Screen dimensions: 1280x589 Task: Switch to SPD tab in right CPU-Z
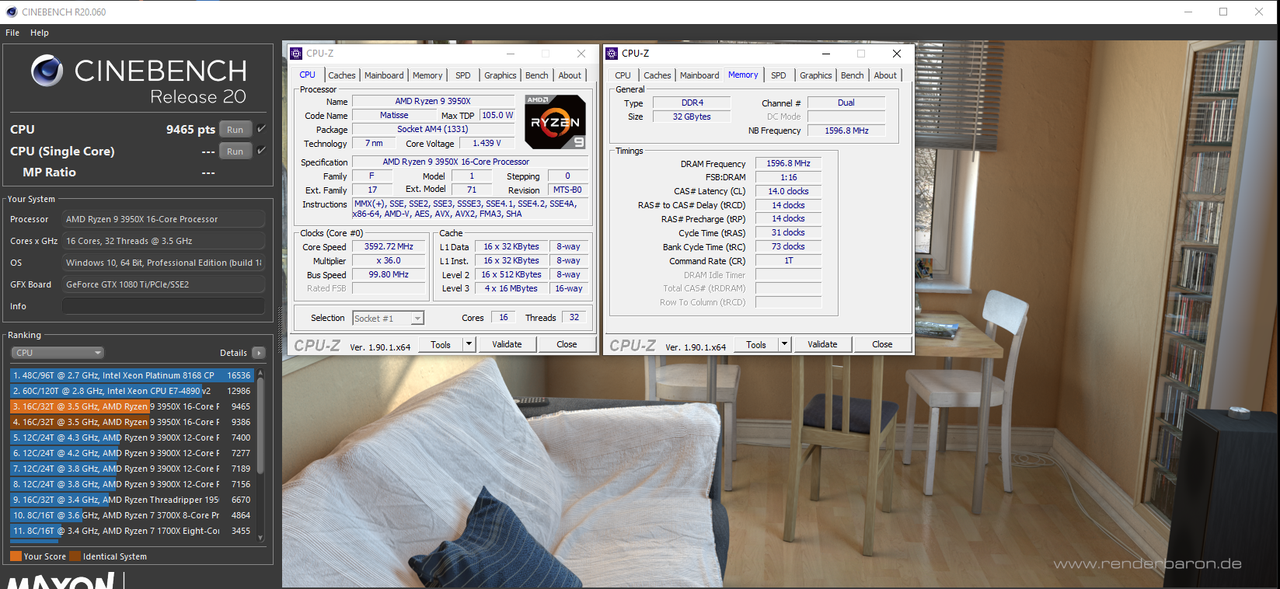(778, 75)
